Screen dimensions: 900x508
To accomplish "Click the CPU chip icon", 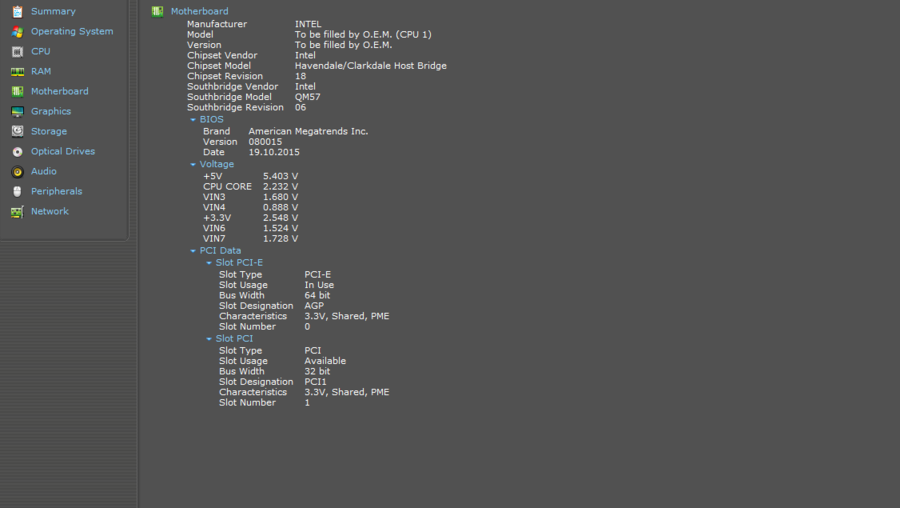I will 17,52.
